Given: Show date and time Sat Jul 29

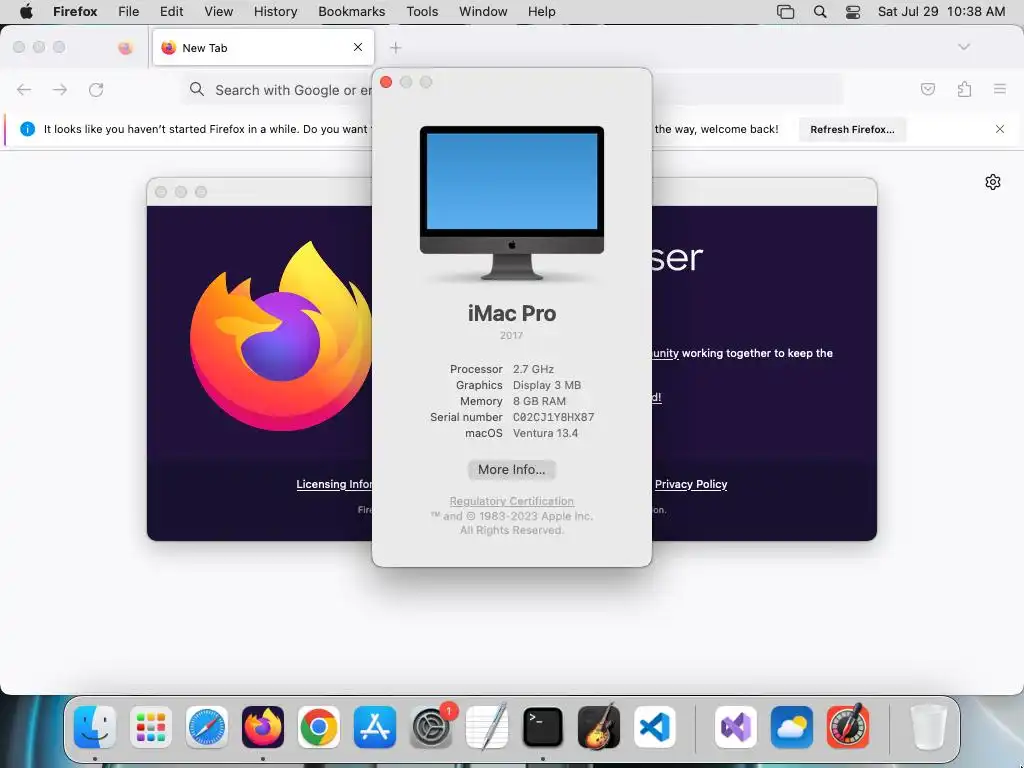Looking at the screenshot, I should click(941, 11).
